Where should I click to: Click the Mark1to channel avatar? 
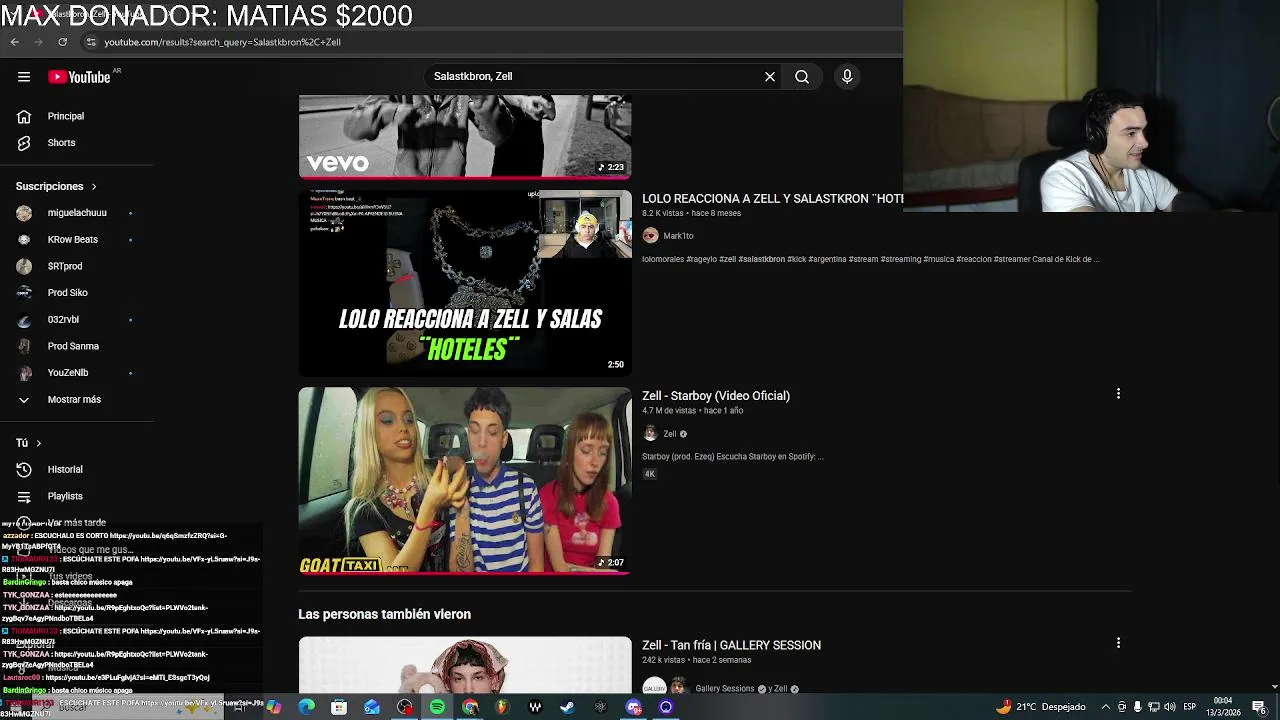pos(651,236)
